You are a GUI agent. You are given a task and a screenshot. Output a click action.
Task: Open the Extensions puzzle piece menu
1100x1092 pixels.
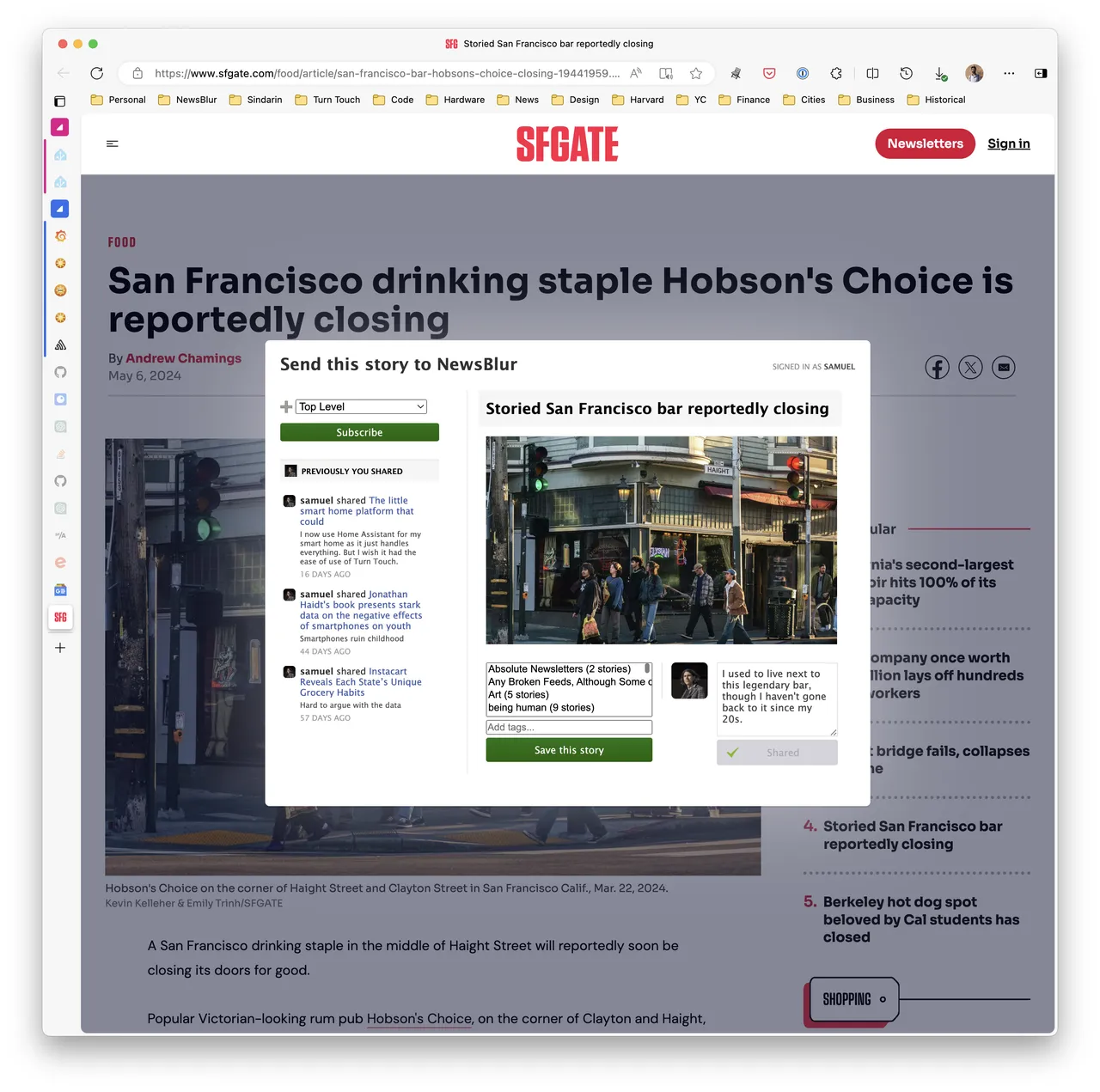click(836, 73)
